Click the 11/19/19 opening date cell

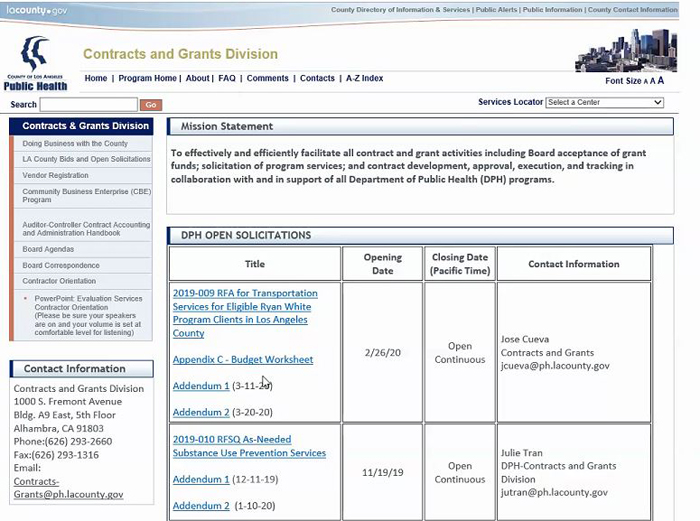(383, 472)
